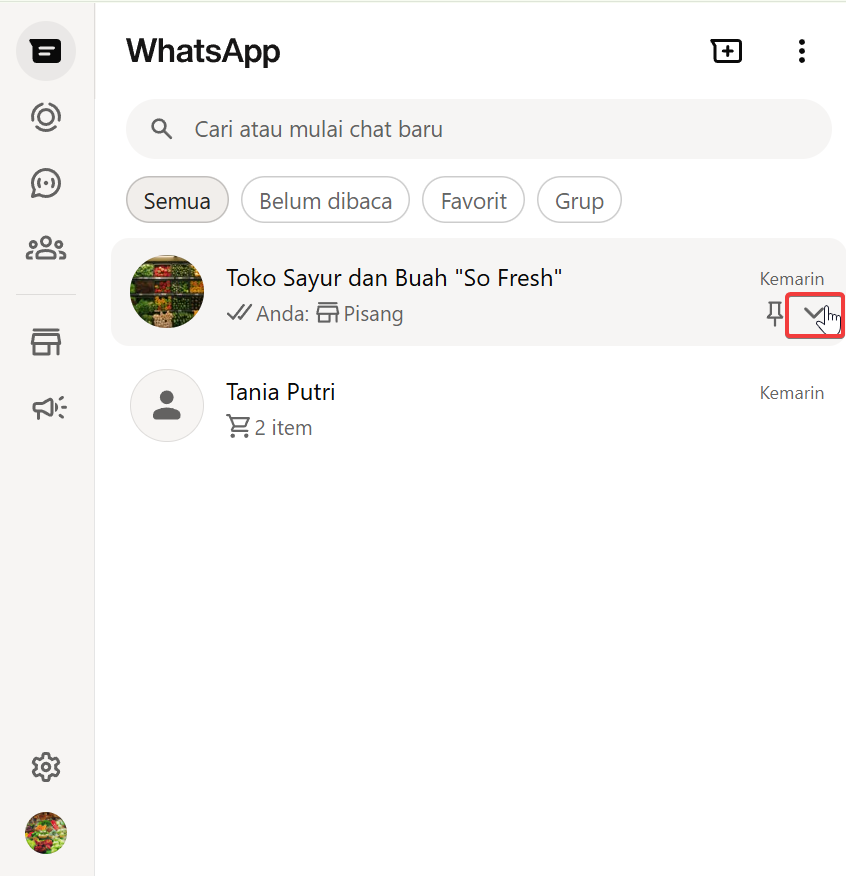Open the Status updates icon
The image size is (846, 876).
[x=46, y=117]
